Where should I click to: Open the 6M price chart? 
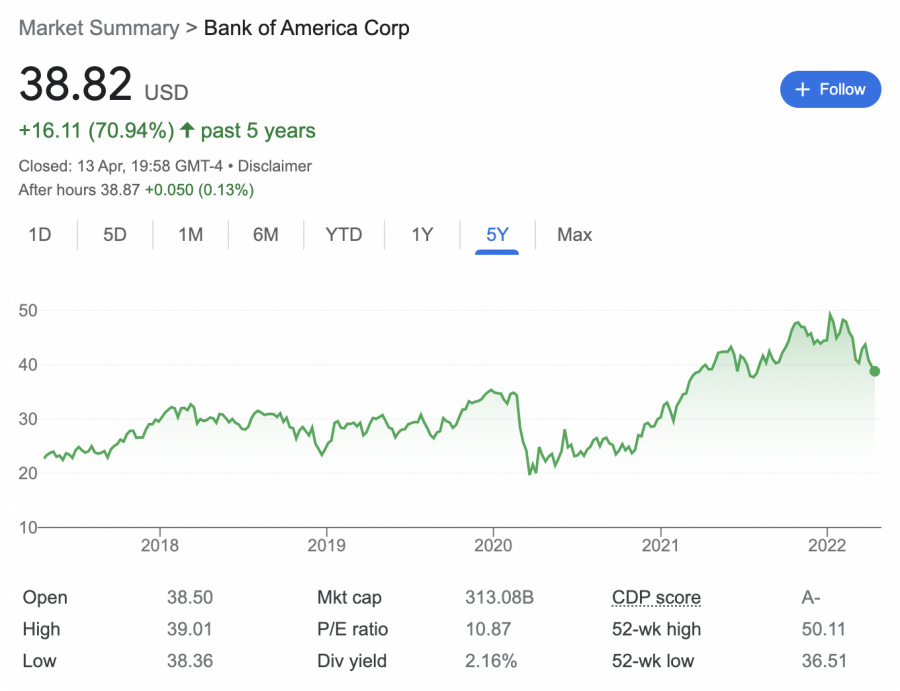click(266, 234)
